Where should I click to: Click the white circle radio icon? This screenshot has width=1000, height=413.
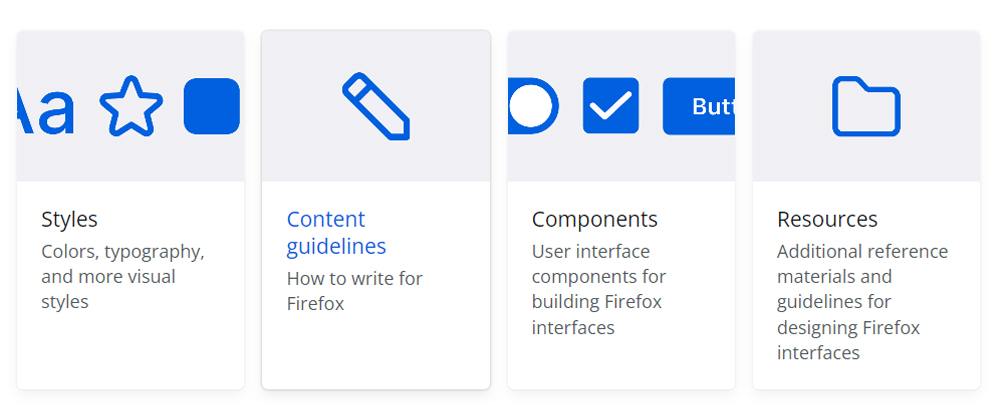click(x=532, y=106)
